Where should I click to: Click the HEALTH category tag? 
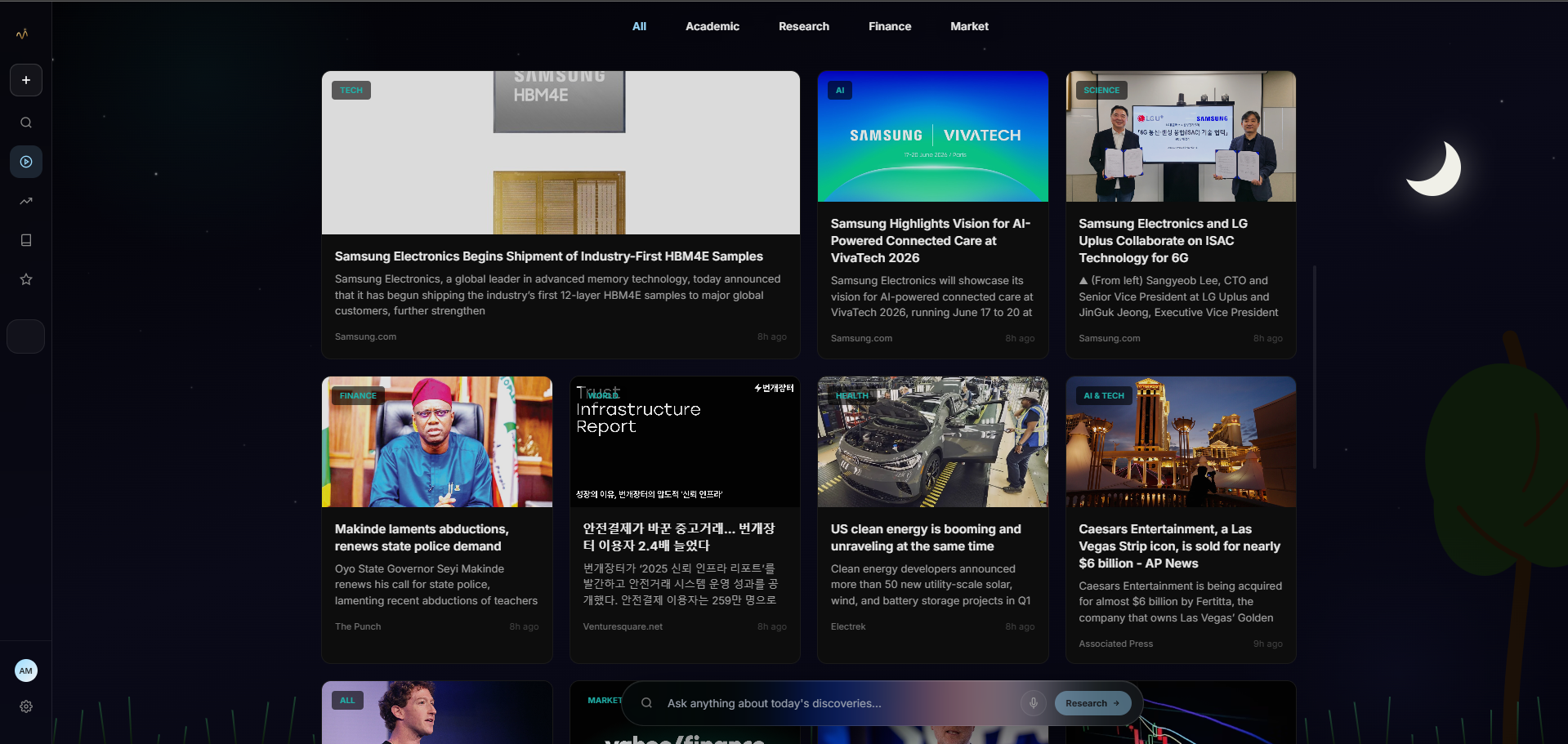click(852, 395)
